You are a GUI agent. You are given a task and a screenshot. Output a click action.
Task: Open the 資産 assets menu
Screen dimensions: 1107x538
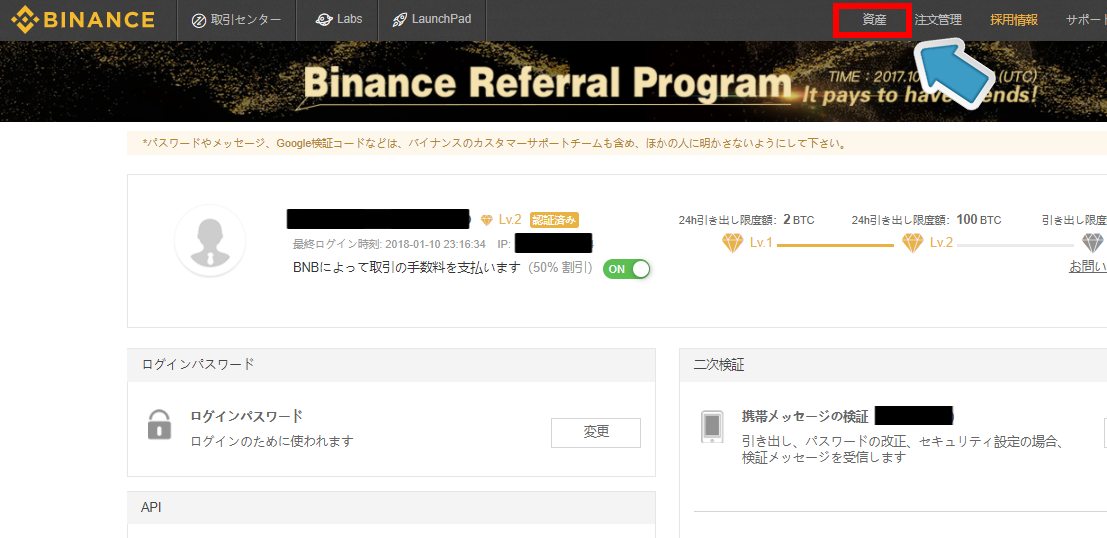[x=873, y=20]
